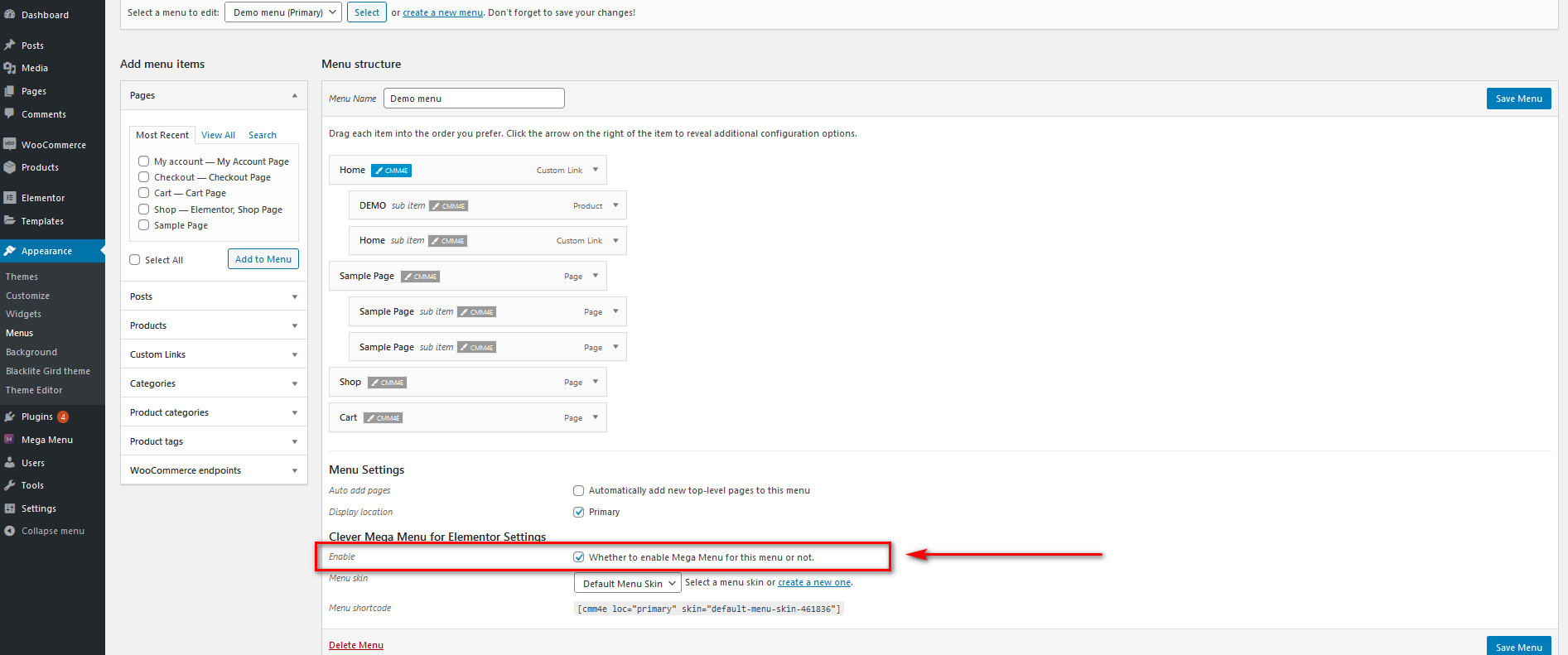Expand options arrow for Cart menu item
This screenshot has width=1568, height=655.
[596, 417]
